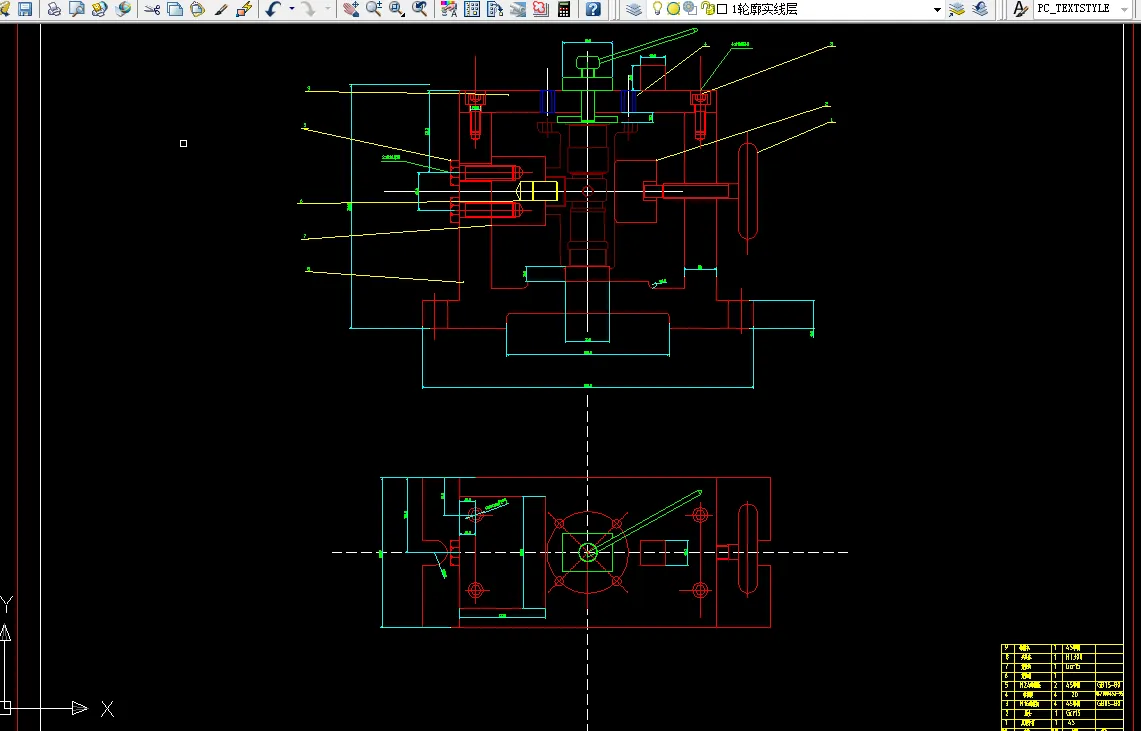
Task: Open the Properties palette icon
Action: coord(449,9)
